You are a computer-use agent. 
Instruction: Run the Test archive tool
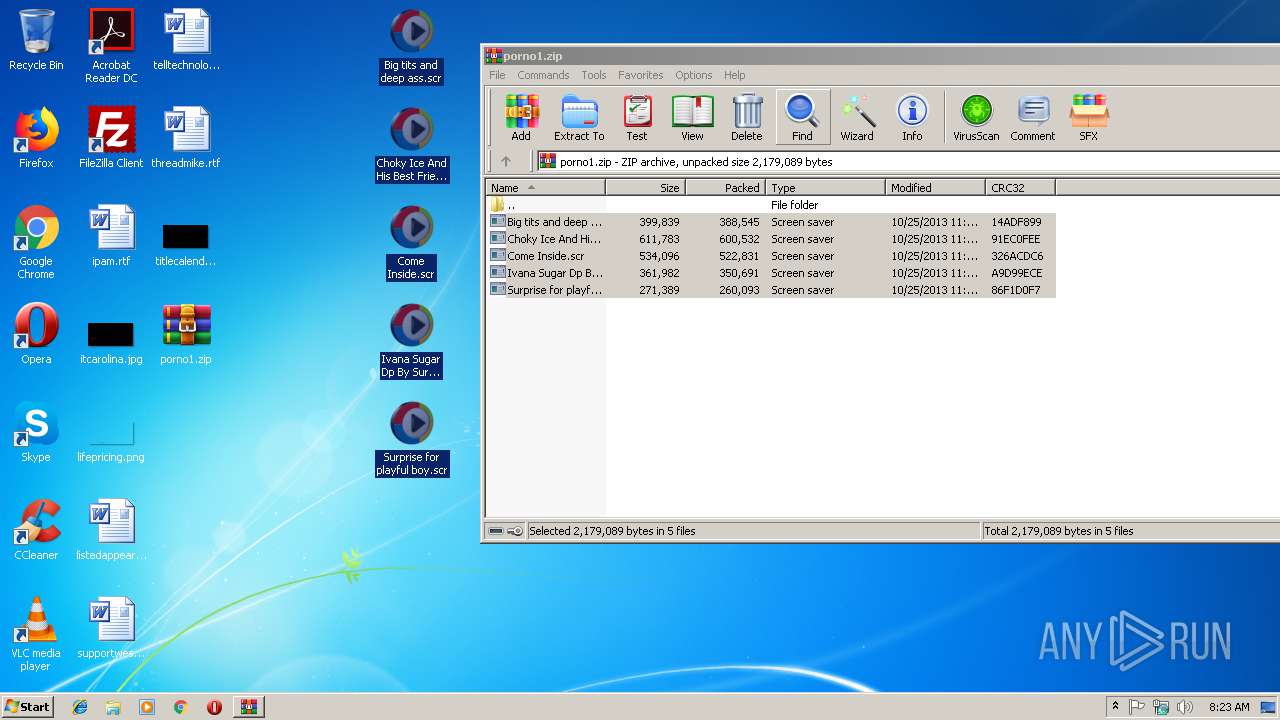pos(637,118)
